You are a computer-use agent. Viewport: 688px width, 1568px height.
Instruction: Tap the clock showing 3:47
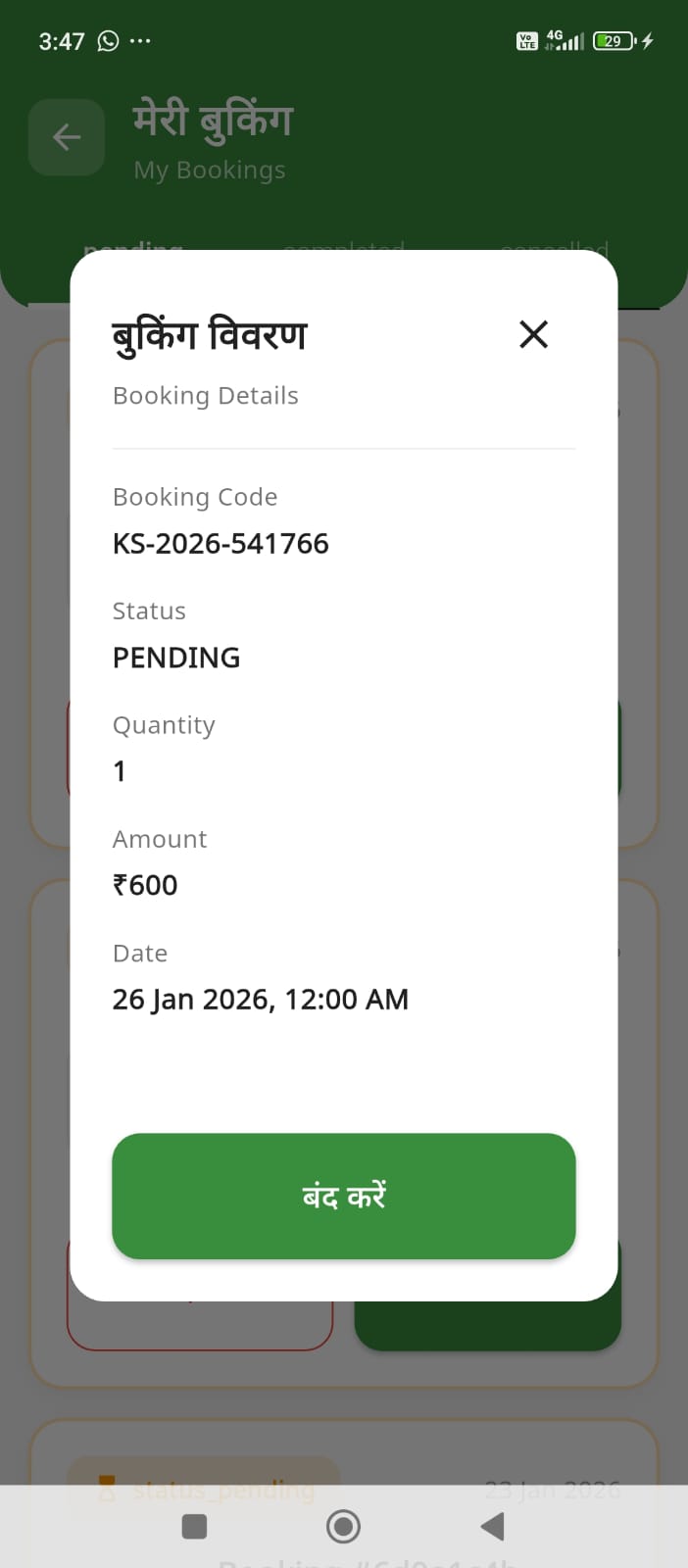[61, 40]
